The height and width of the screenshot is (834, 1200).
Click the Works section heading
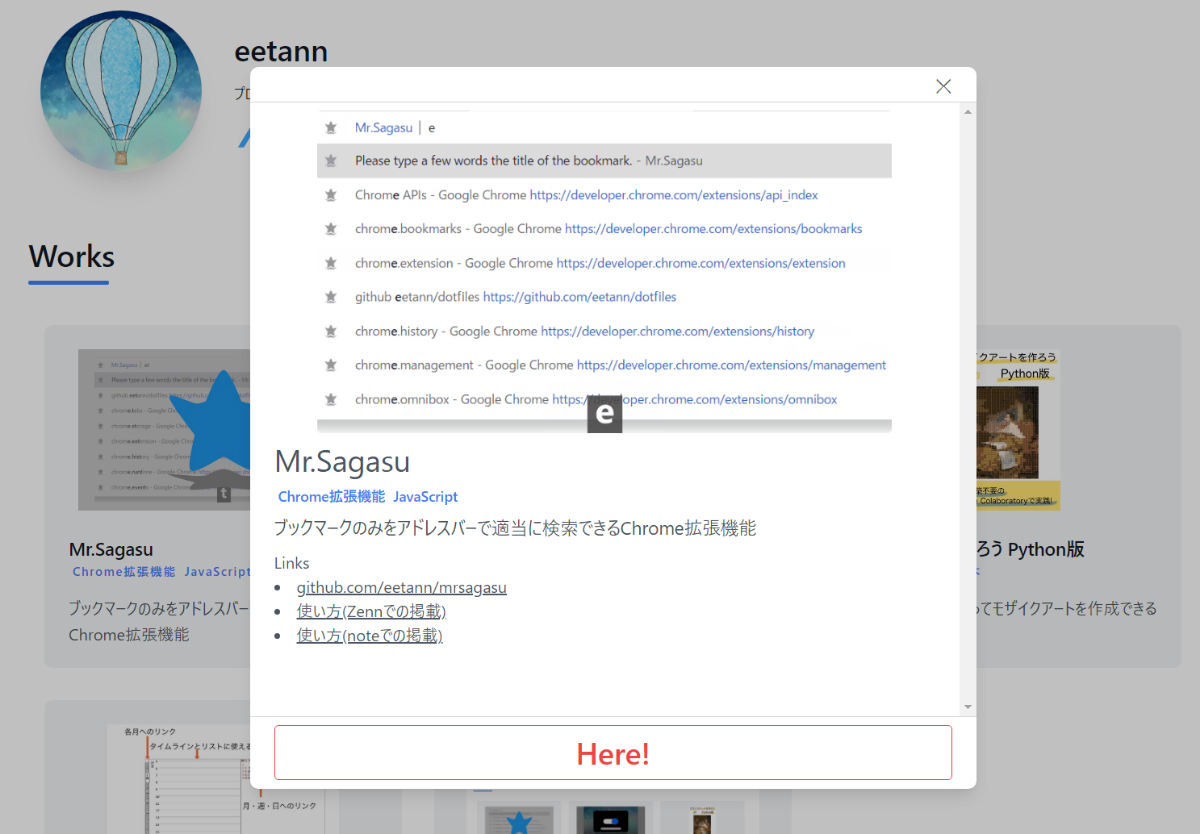[x=71, y=257]
